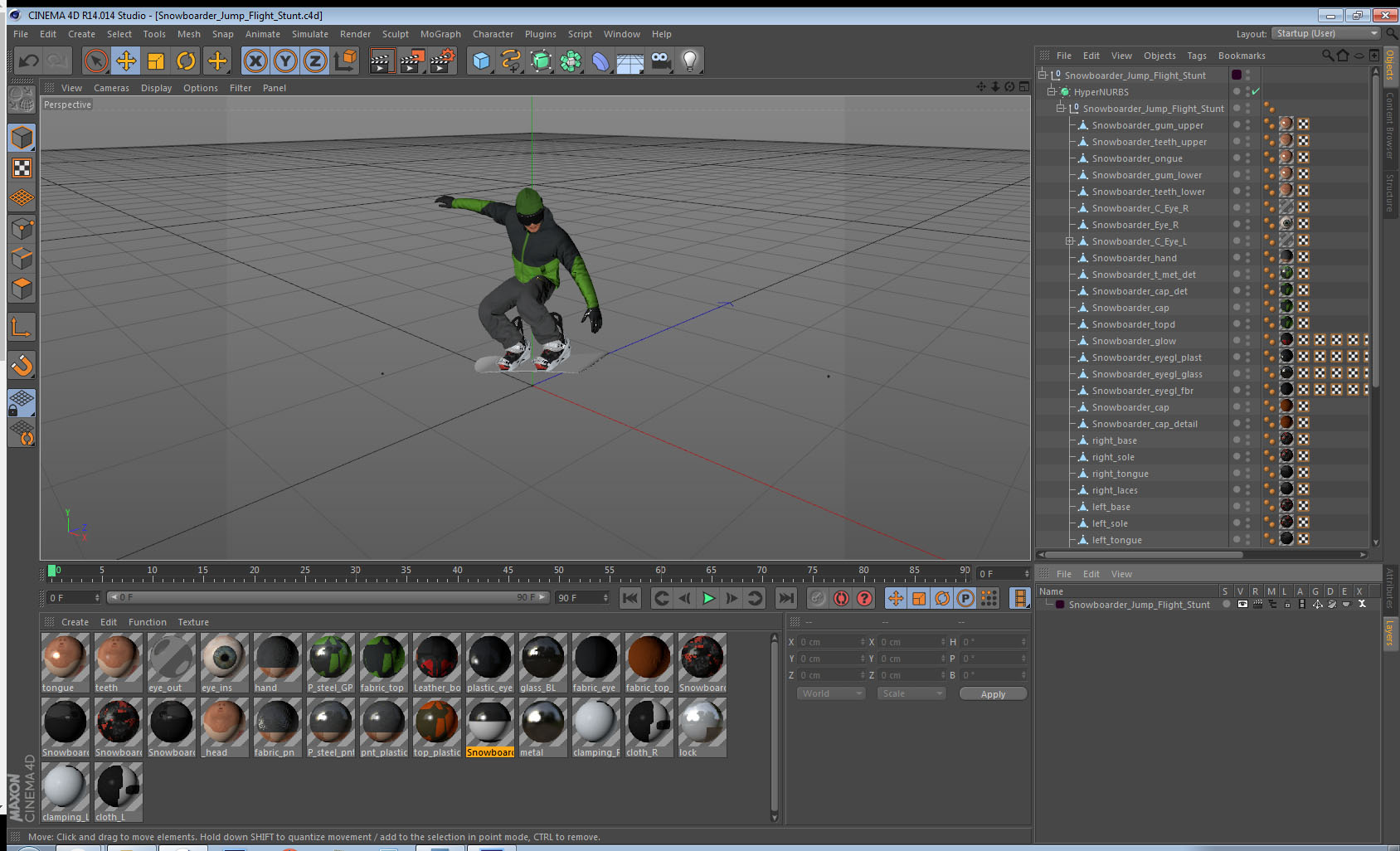Toggle Y axis lock
Image resolution: width=1400 pixels, height=851 pixels.
click(285, 61)
